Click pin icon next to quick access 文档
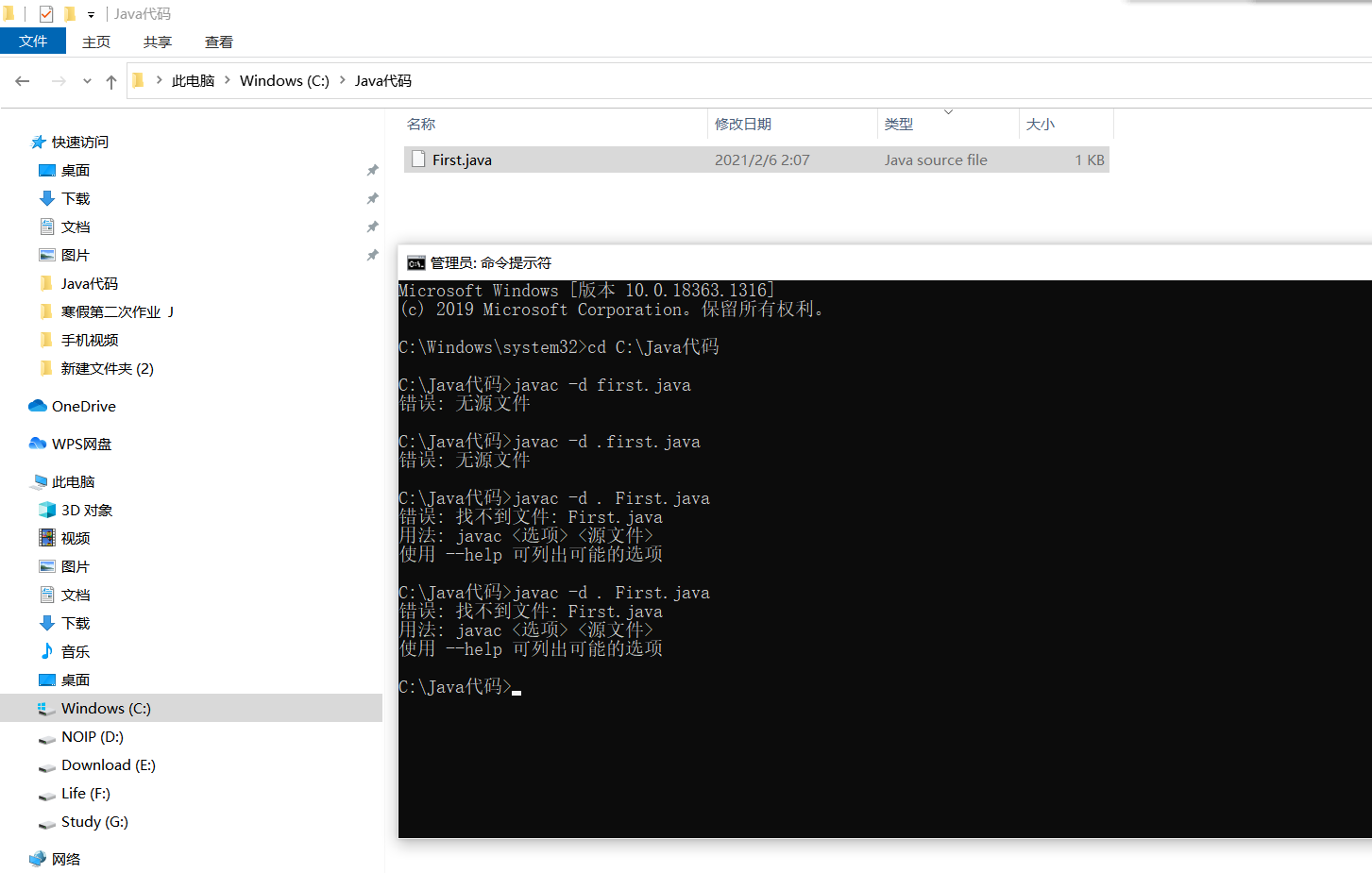The height and width of the screenshot is (873, 1372). pos(372,227)
